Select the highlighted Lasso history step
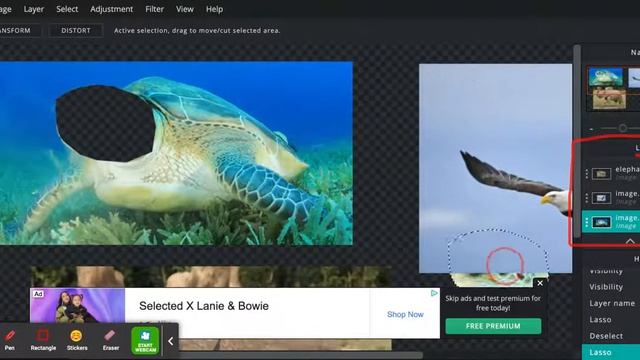This screenshot has width=640, height=360. click(611, 352)
